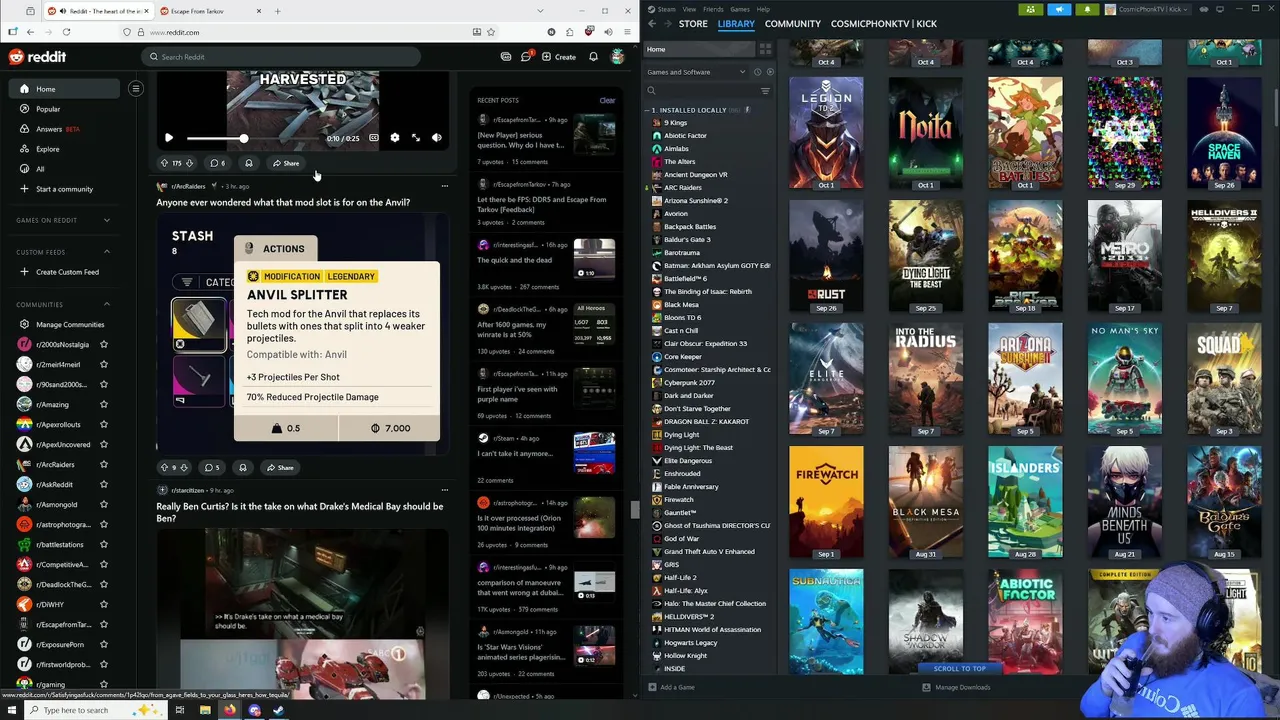The height and width of the screenshot is (720, 1280).
Task: Toggle favorite star for r/battlestations
Action: click(103, 544)
